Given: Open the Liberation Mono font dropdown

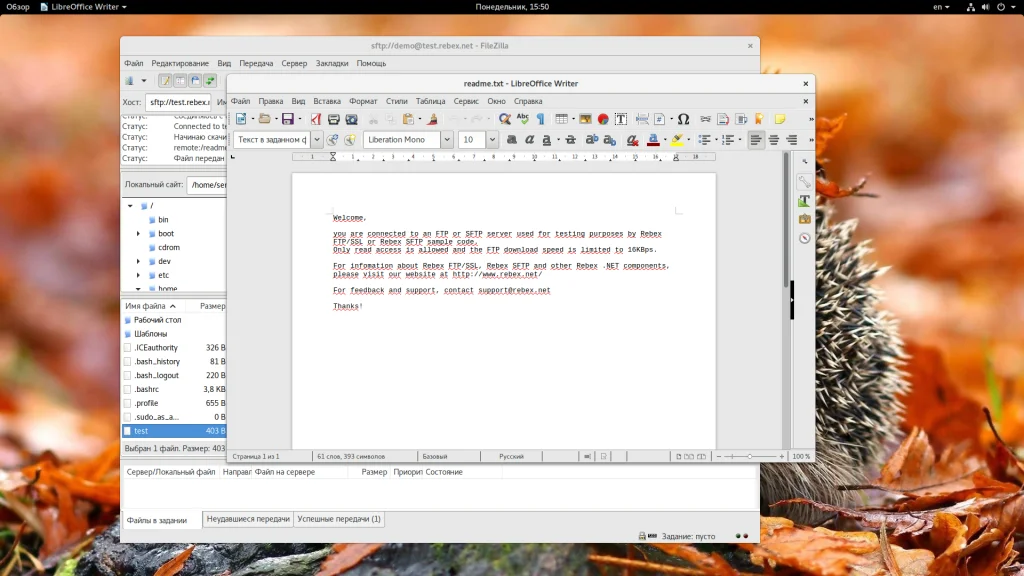Looking at the screenshot, I should (447, 140).
